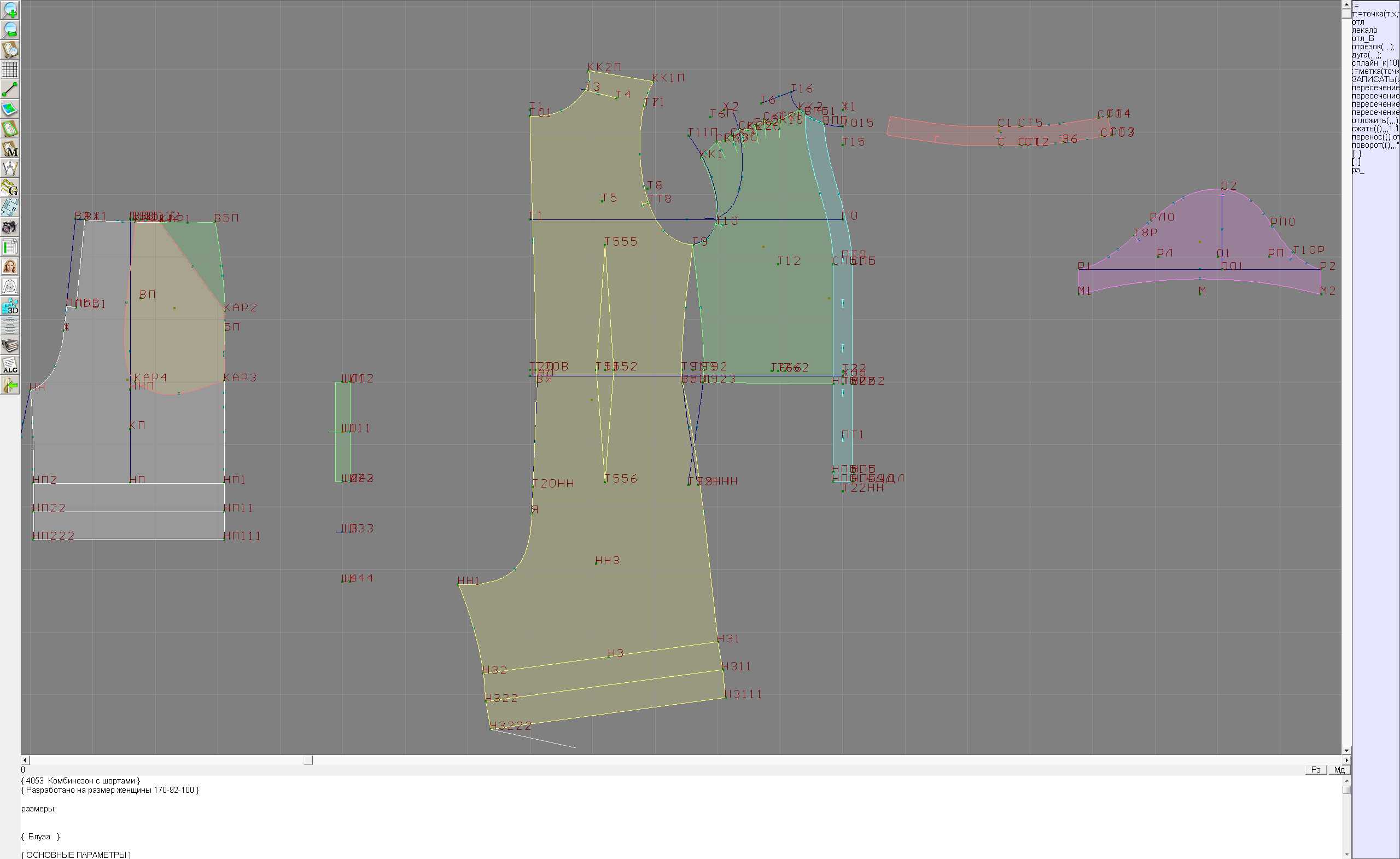This screenshot has width=1400, height=859.
Task: Click the zoom in magnifier icon
Action: tap(10, 10)
